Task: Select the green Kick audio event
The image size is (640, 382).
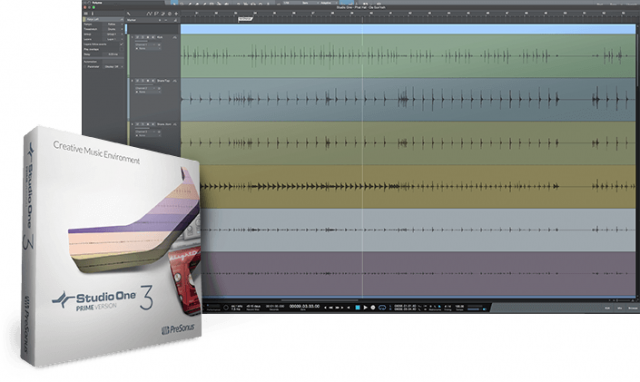Action: 408,56
